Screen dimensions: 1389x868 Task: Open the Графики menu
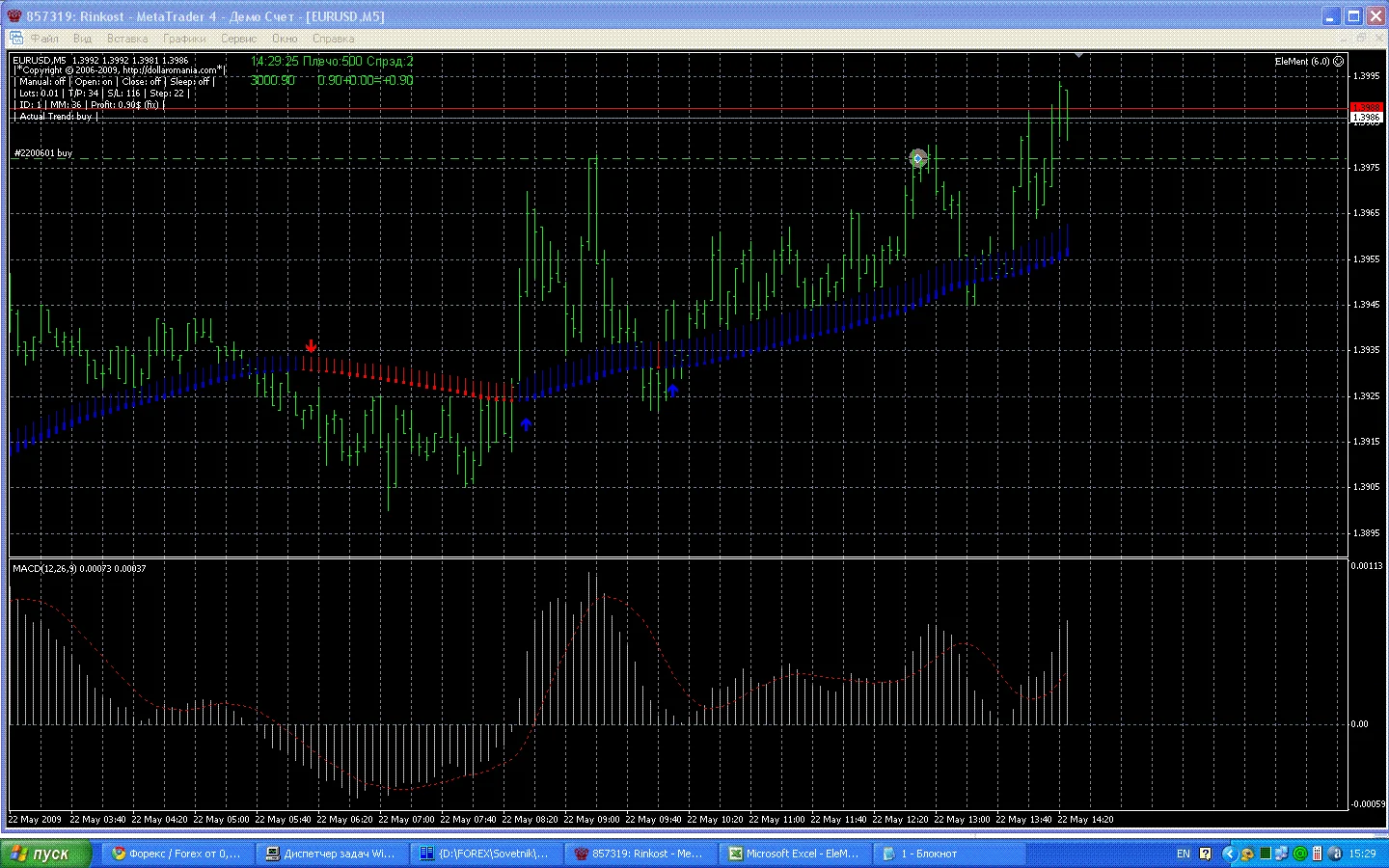tap(184, 39)
